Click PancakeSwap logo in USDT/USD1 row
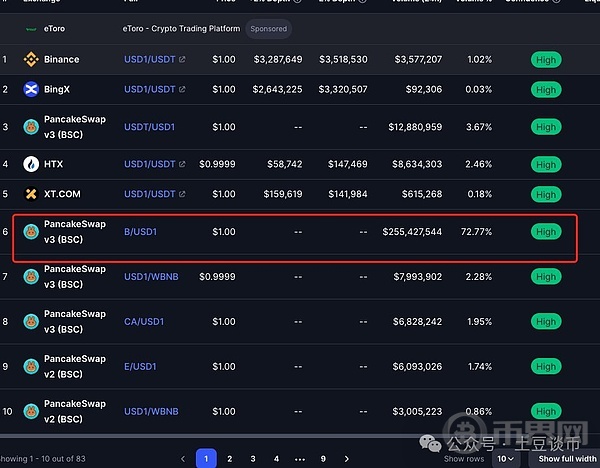 tap(31, 127)
